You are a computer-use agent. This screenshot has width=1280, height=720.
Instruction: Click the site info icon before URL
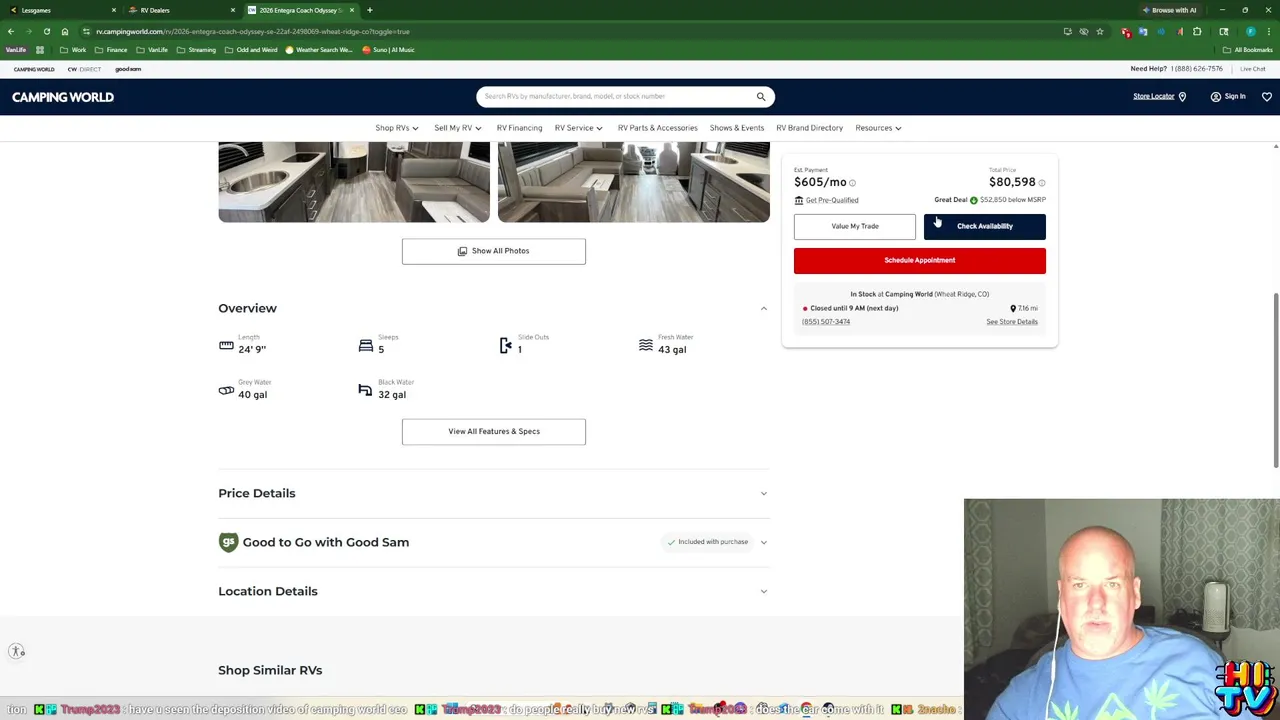86,31
